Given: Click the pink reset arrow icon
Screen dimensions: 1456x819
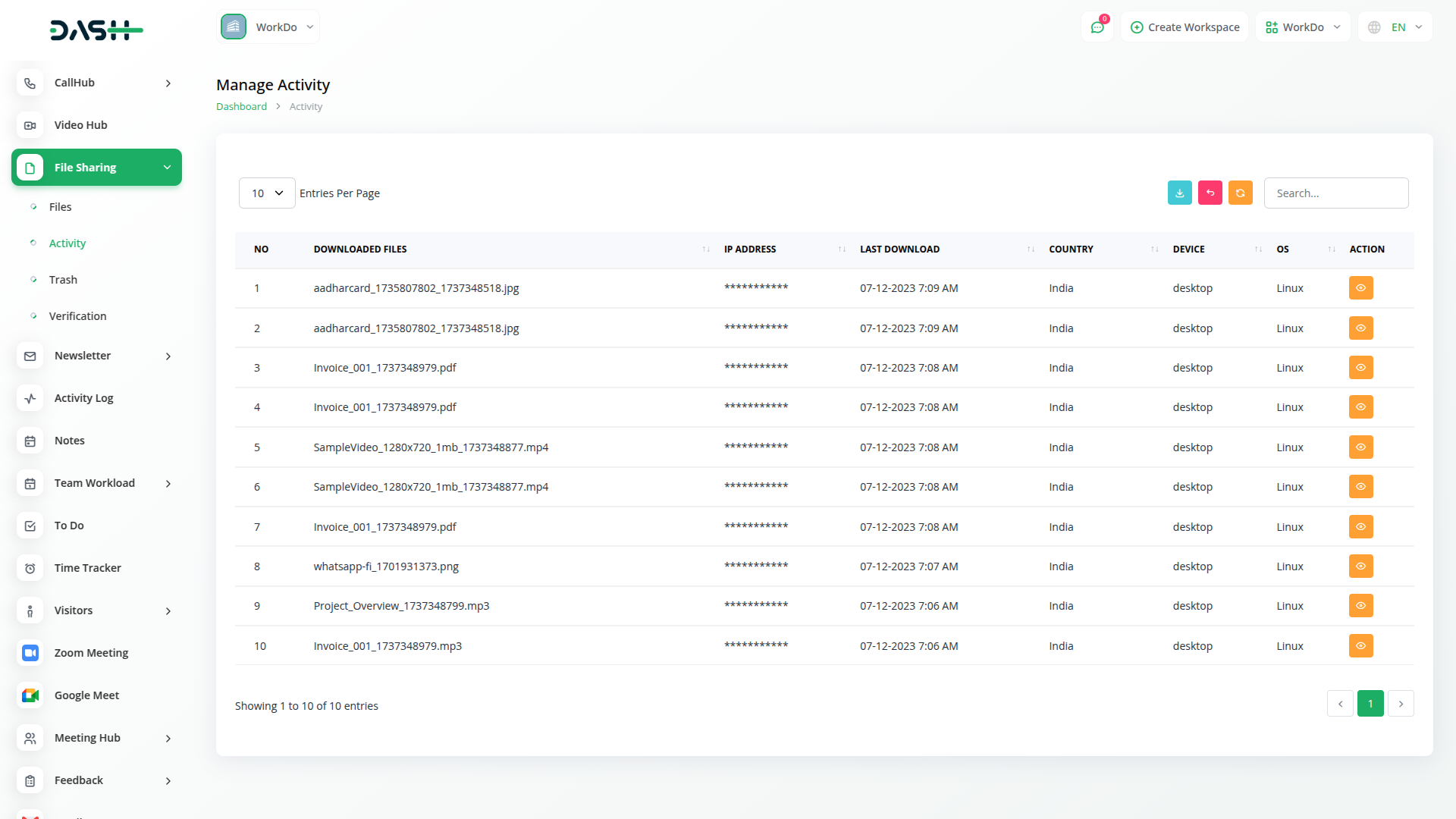Looking at the screenshot, I should 1210,193.
